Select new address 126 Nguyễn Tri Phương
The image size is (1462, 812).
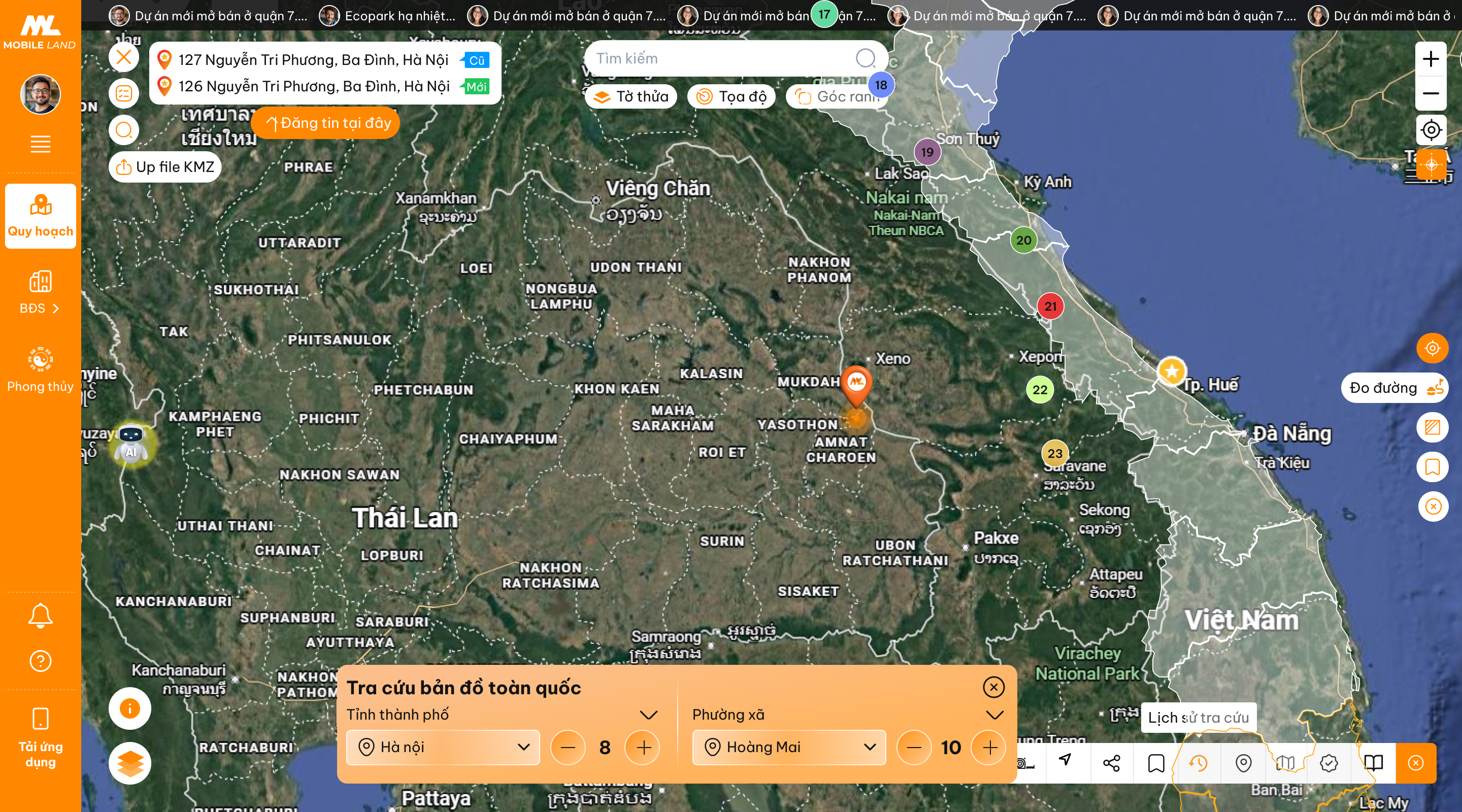click(x=323, y=86)
